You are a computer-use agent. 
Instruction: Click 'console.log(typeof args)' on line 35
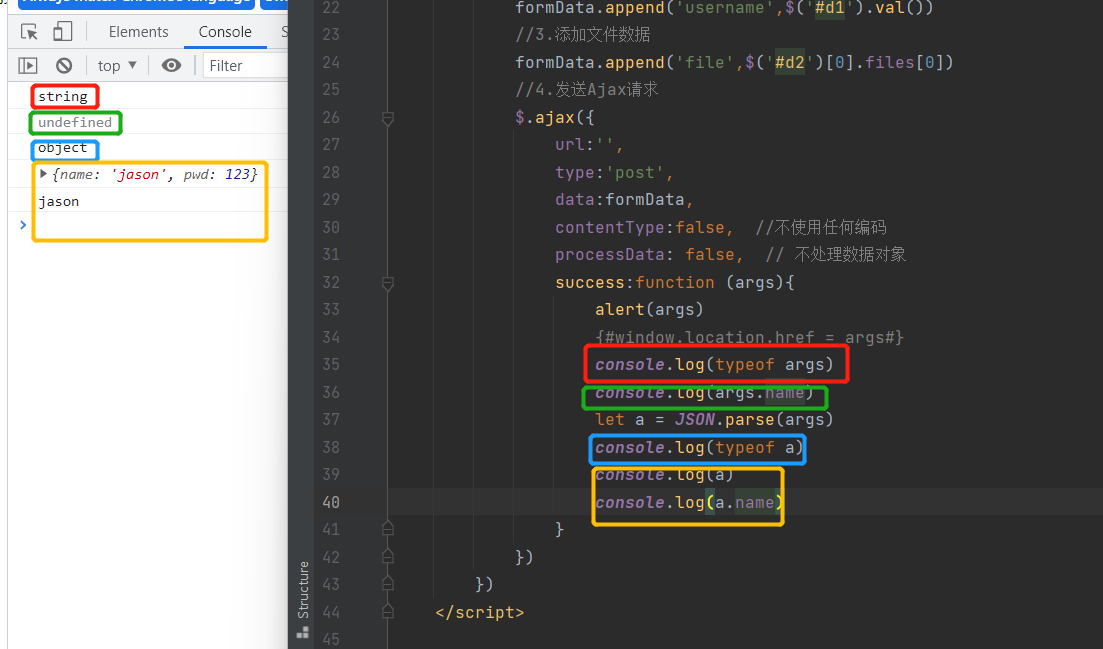point(714,364)
